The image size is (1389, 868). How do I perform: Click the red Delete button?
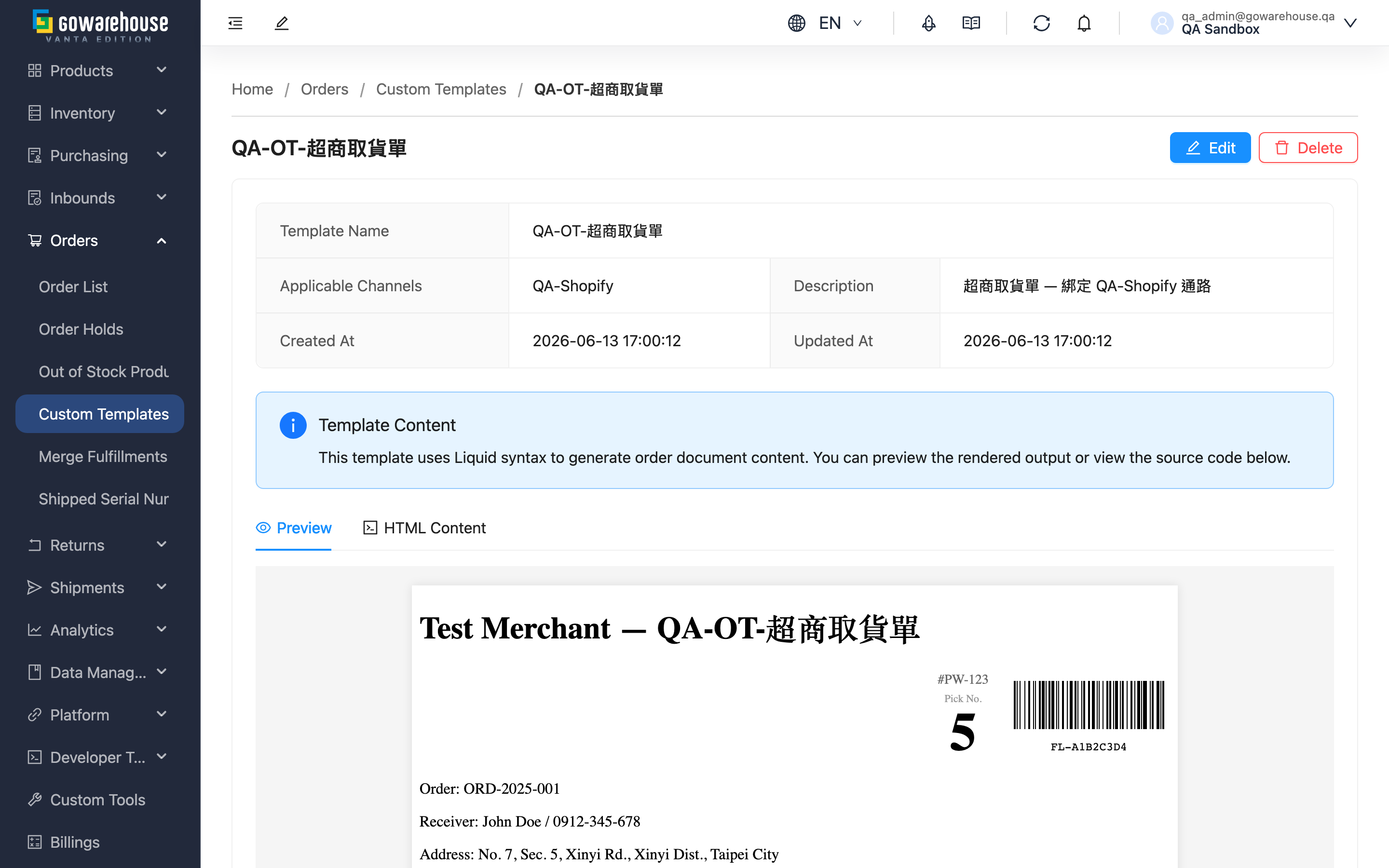click(1307, 148)
